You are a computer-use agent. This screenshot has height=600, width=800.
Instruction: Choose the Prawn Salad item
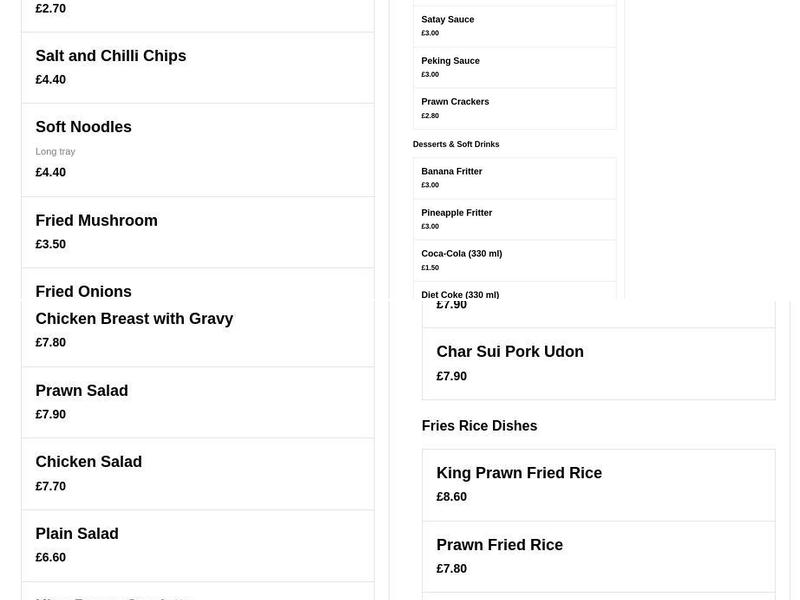81,390
